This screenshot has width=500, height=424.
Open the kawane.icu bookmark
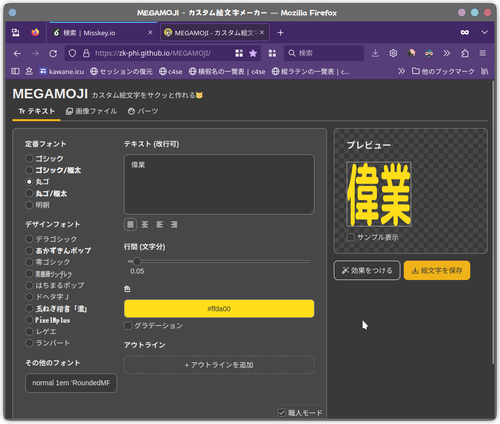[x=62, y=71]
